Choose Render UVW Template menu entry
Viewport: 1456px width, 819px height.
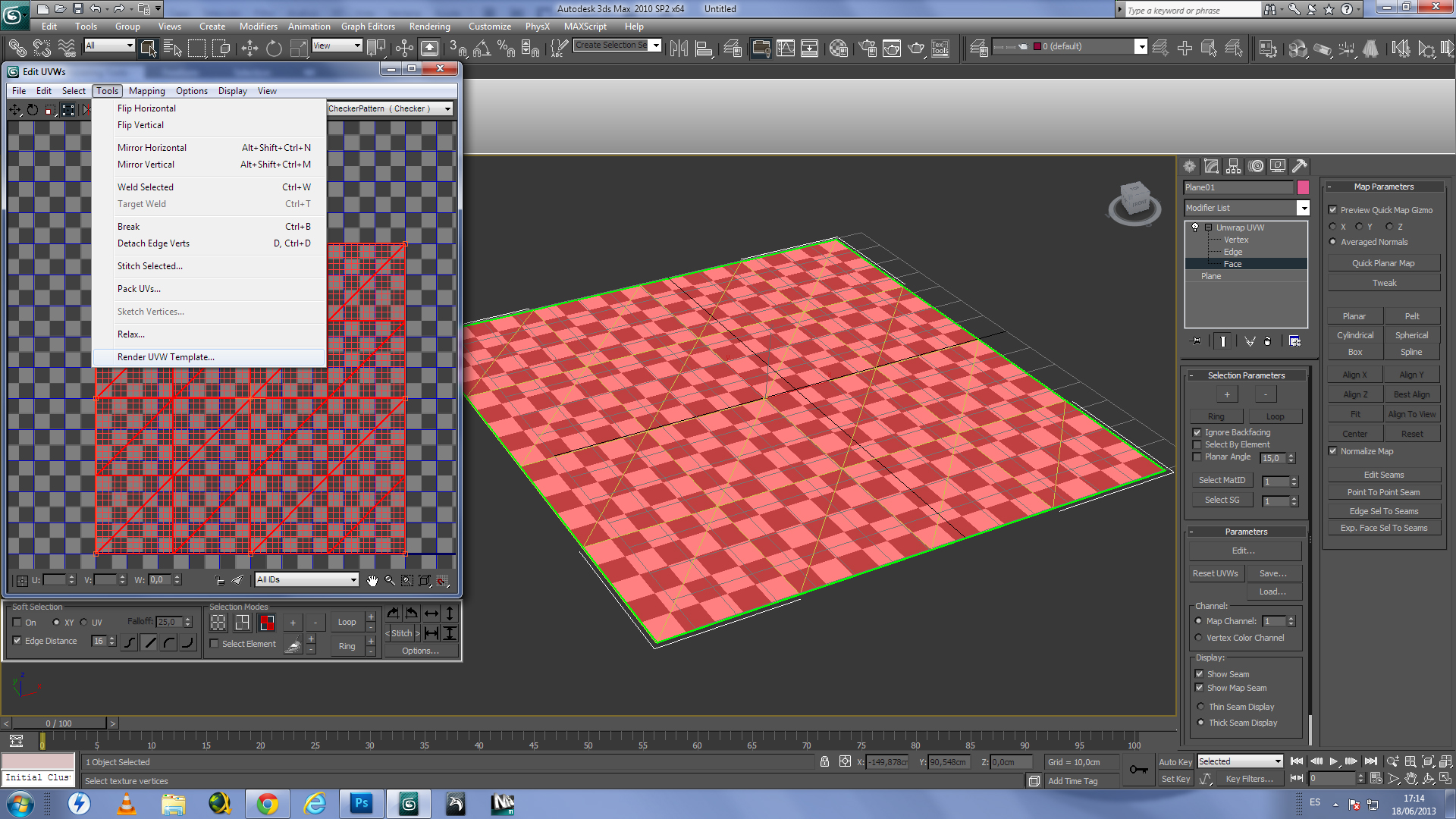165,357
